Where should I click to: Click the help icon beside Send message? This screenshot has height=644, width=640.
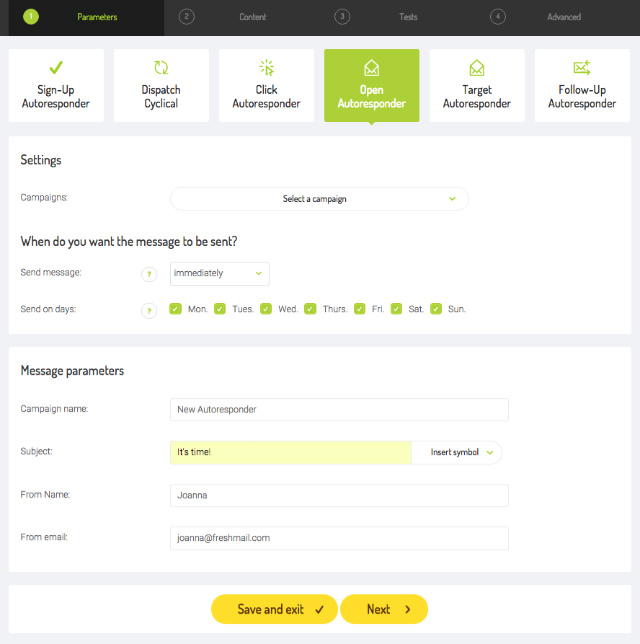(x=149, y=274)
